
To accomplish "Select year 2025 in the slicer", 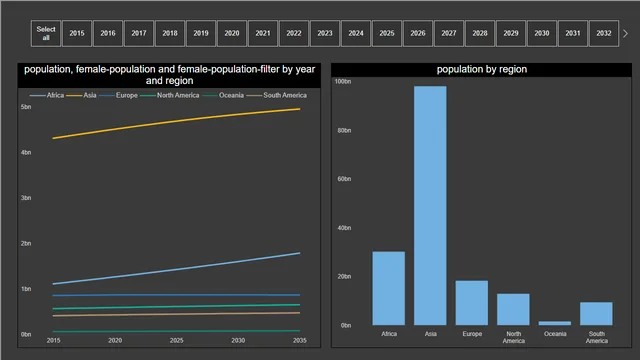I will tap(387, 33).
